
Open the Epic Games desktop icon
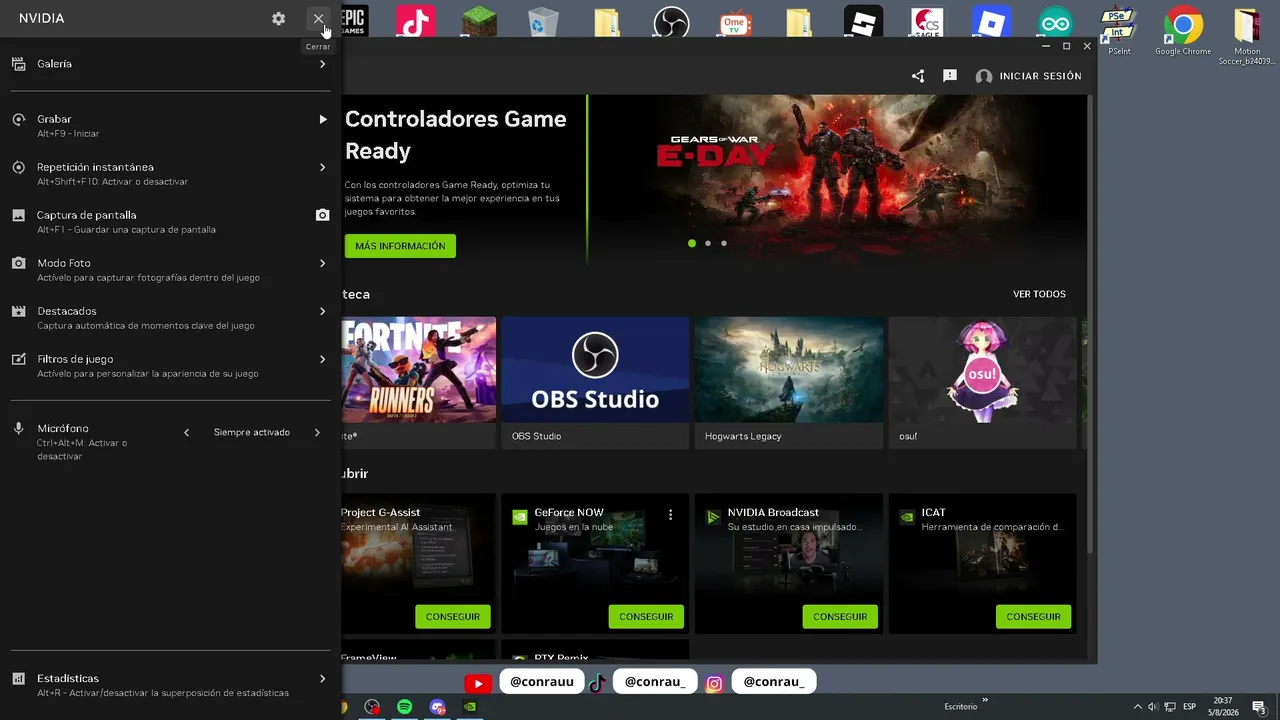[353, 22]
